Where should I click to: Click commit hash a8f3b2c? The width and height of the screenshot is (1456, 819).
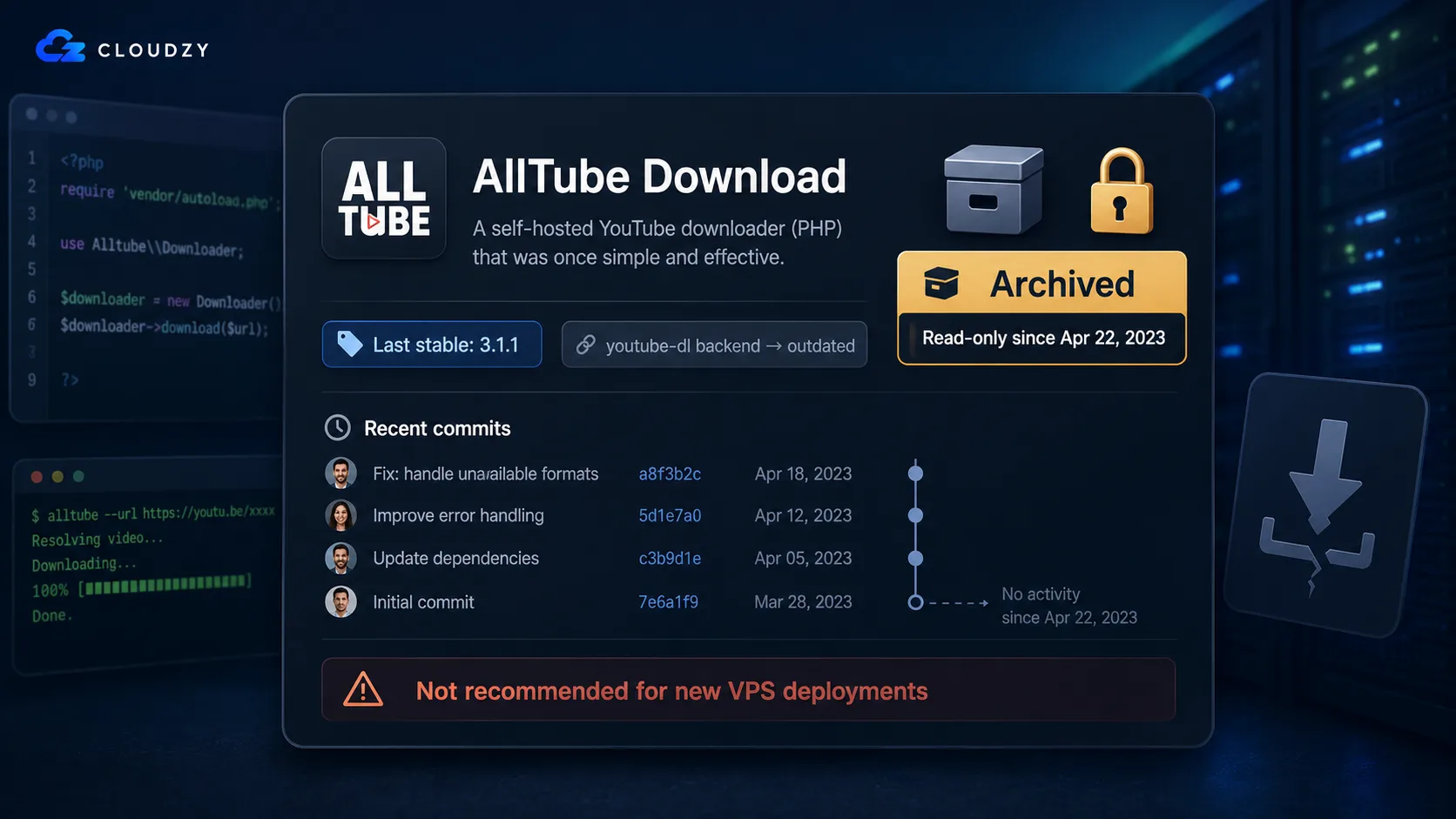pos(670,473)
